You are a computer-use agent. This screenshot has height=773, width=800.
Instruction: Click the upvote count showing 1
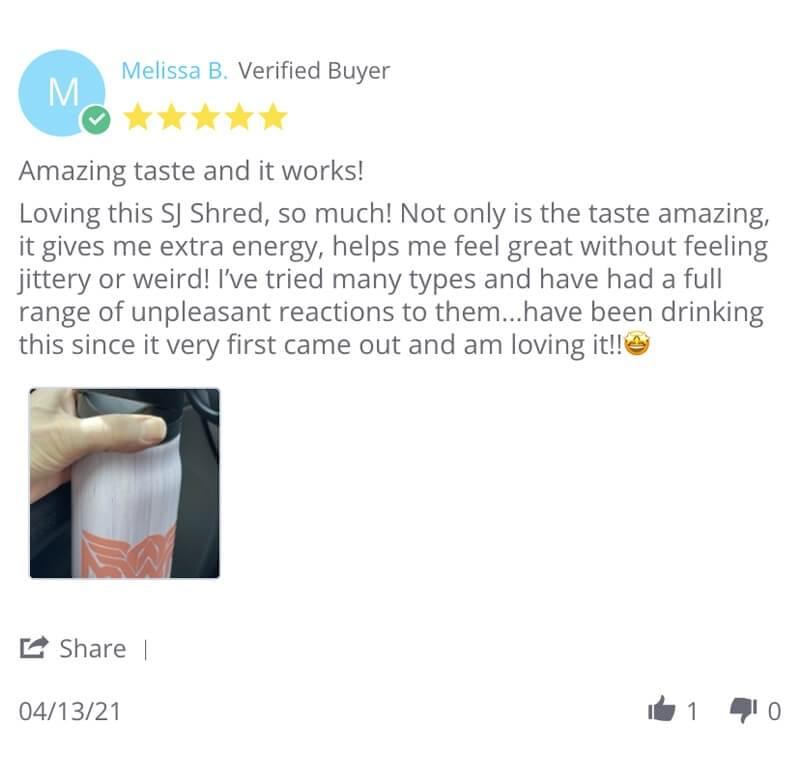692,711
